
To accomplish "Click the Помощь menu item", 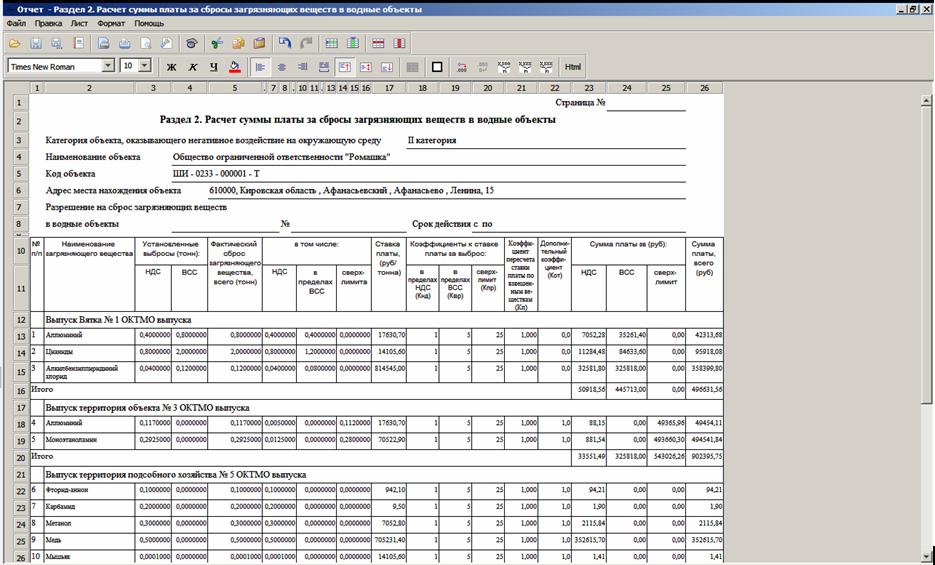I will click(149, 22).
